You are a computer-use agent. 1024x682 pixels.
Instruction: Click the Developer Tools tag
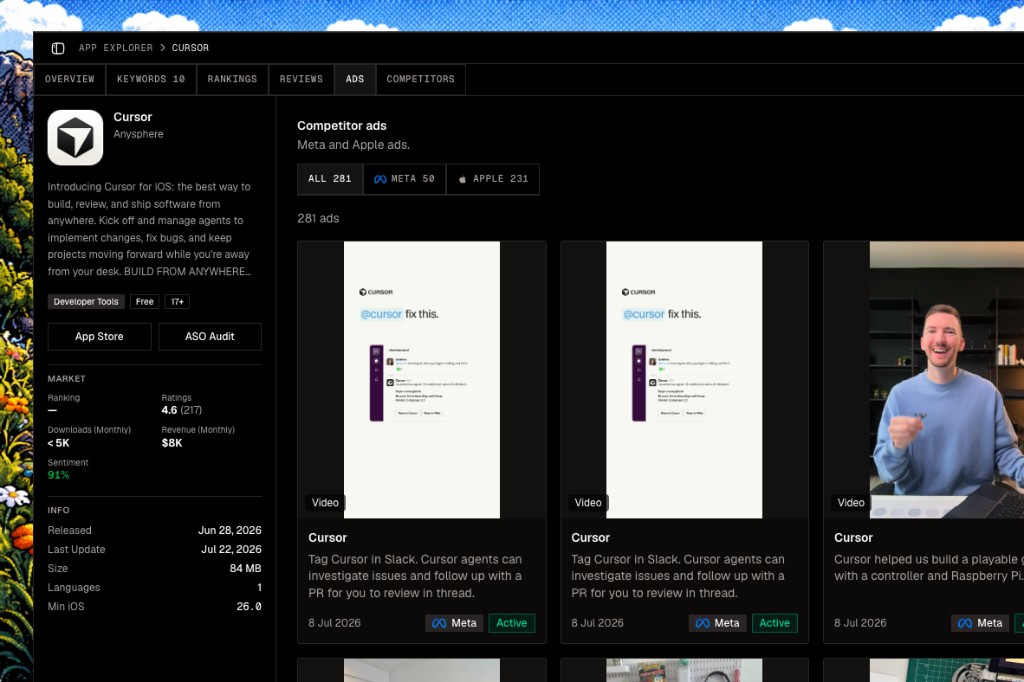click(x=86, y=302)
